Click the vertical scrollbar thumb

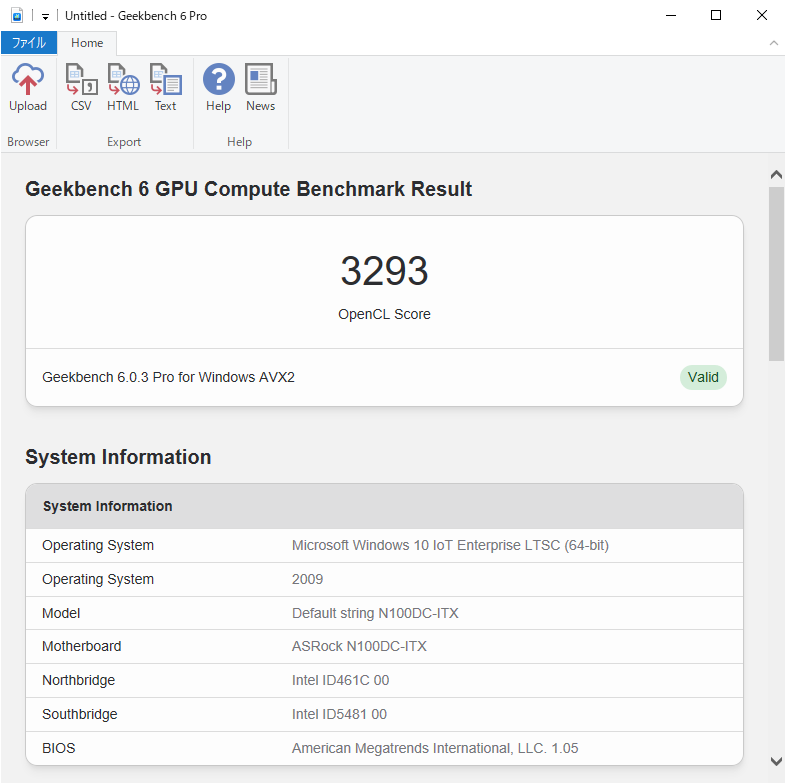click(776, 274)
